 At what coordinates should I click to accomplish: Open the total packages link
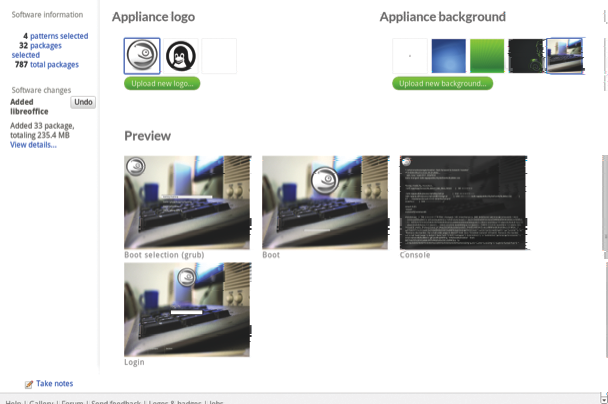54,65
